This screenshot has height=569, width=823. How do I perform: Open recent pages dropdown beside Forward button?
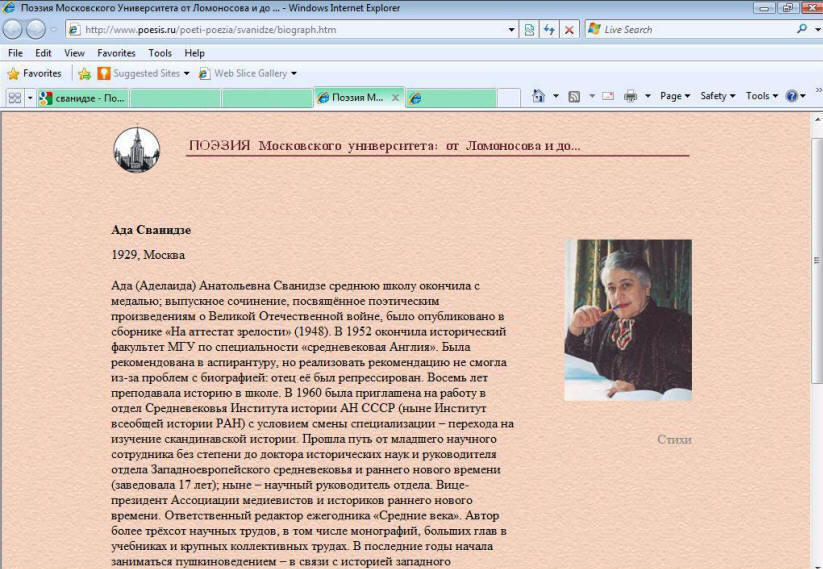(x=53, y=29)
